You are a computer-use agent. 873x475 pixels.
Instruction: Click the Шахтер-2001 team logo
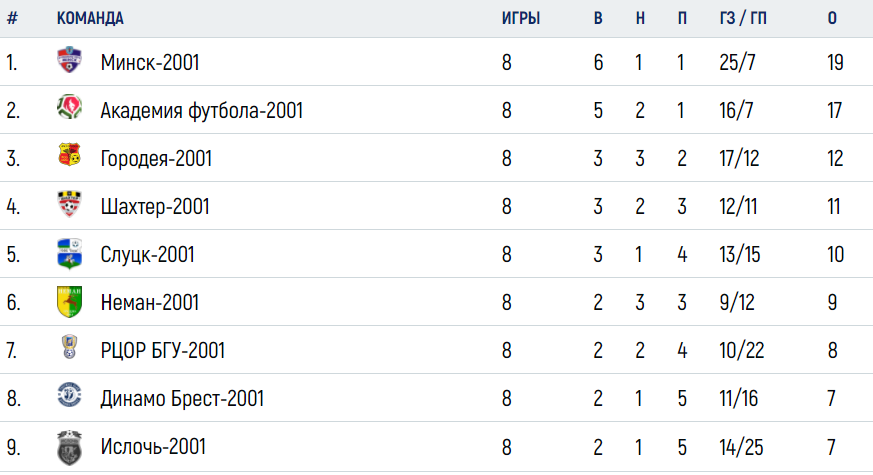pos(70,204)
